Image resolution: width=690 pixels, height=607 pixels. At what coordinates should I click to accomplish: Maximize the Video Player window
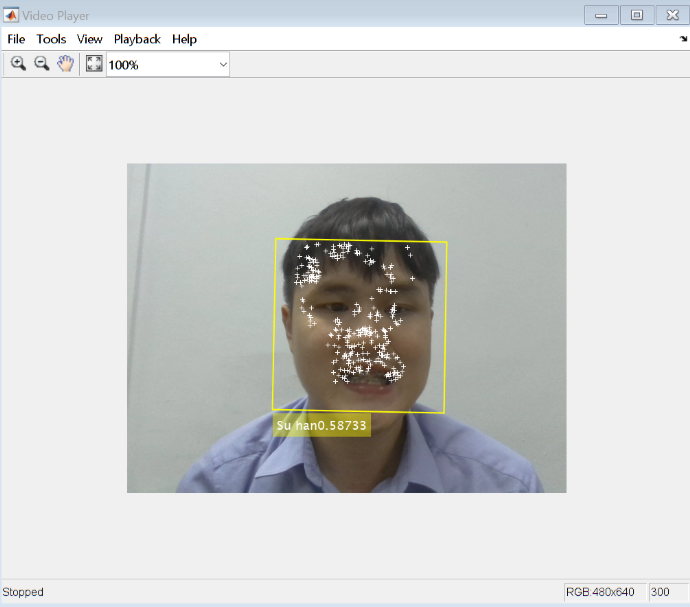(x=637, y=15)
